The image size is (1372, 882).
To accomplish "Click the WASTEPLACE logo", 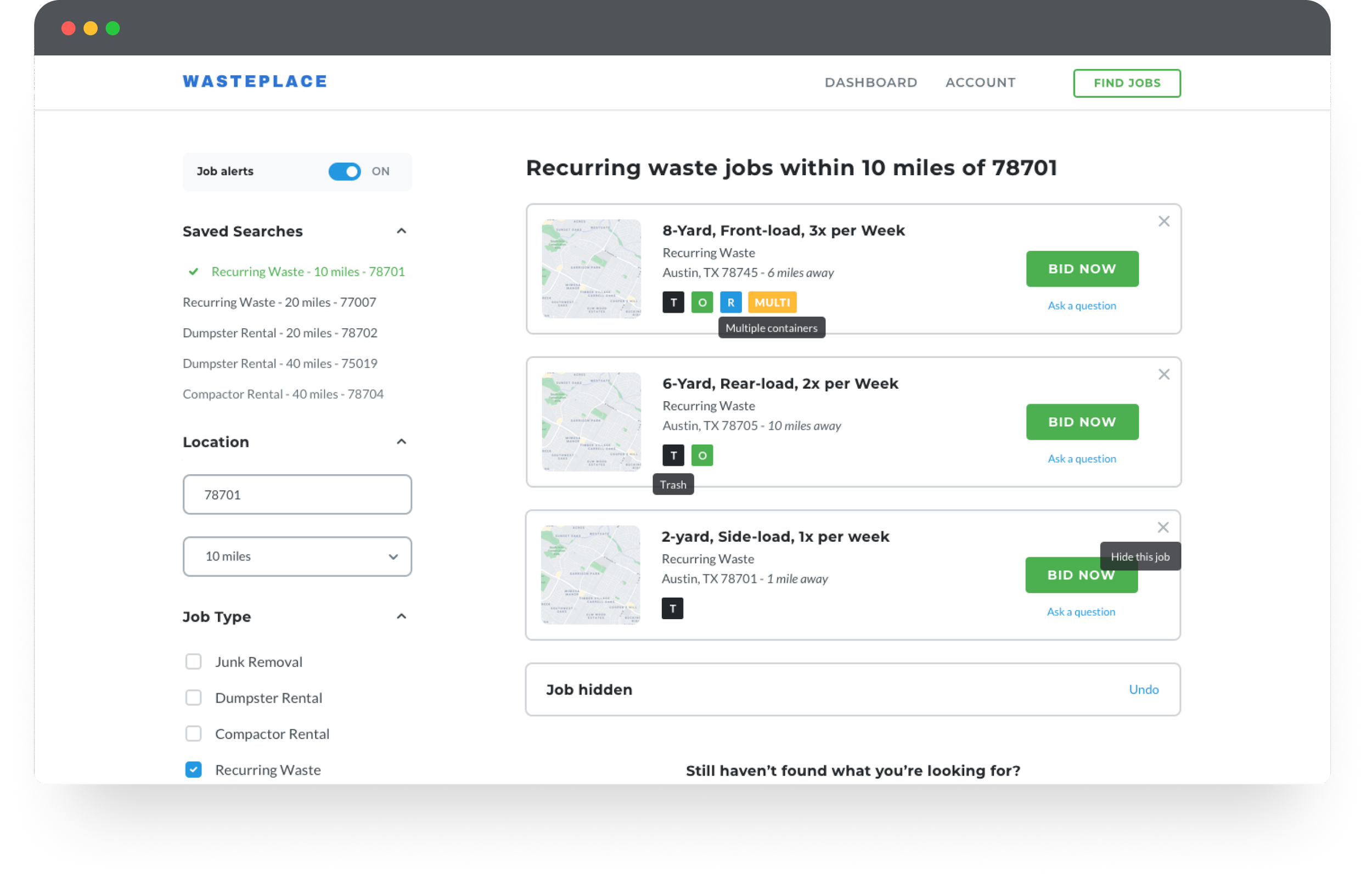I will click(x=255, y=81).
